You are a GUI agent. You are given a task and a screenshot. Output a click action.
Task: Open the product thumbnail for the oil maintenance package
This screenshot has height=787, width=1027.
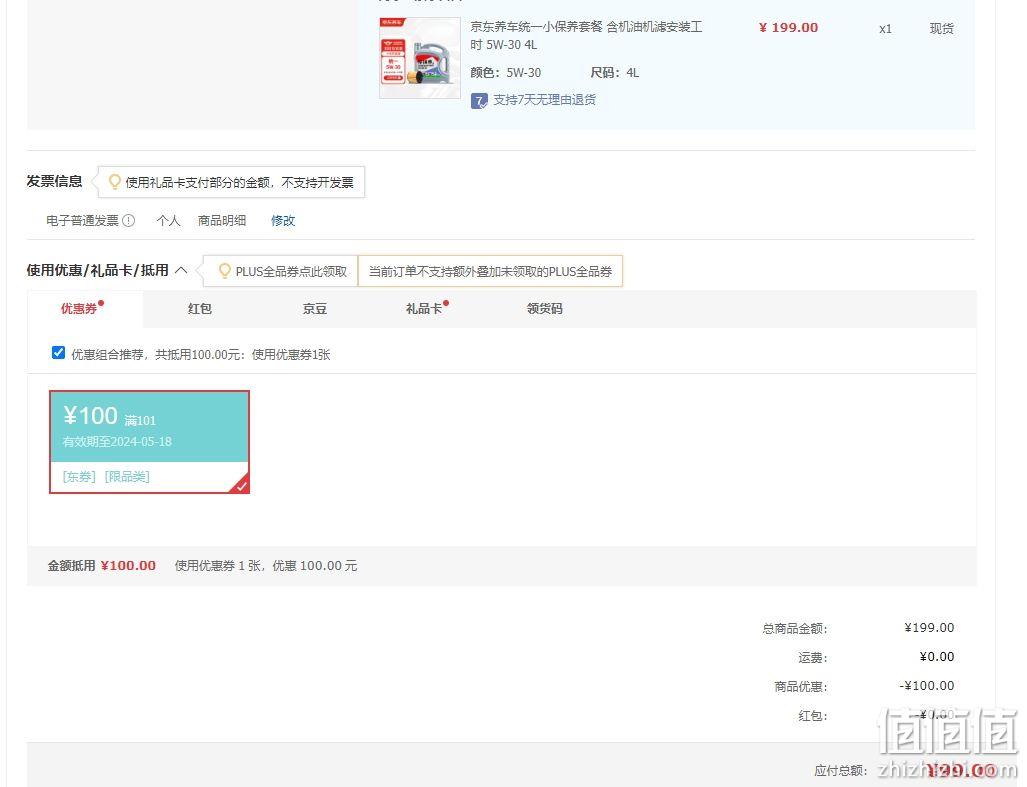(420, 58)
